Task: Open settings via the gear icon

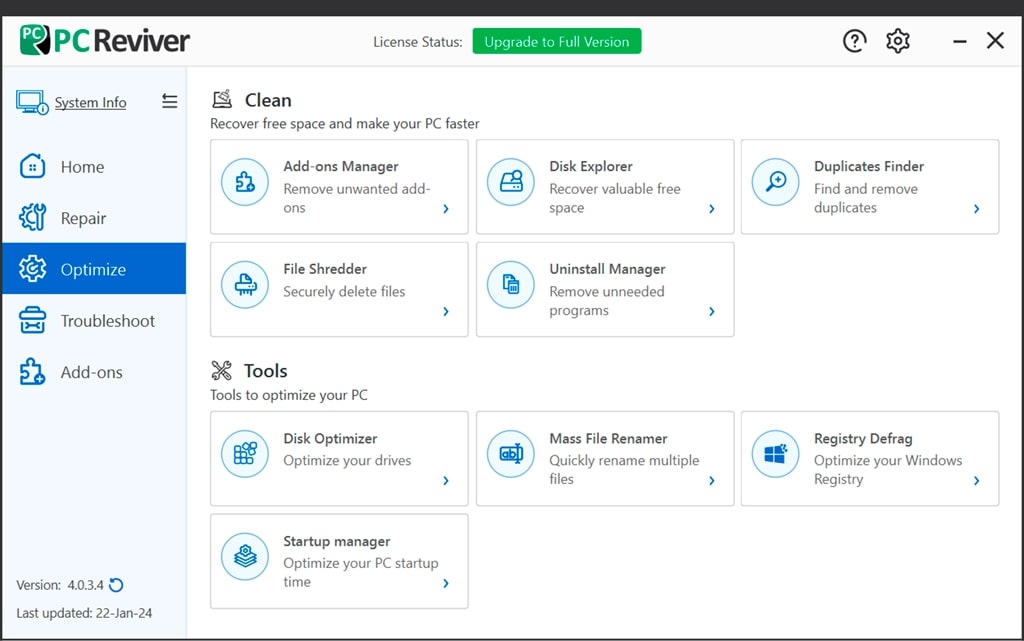Action: pyautogui.click(x=898, y=41)
